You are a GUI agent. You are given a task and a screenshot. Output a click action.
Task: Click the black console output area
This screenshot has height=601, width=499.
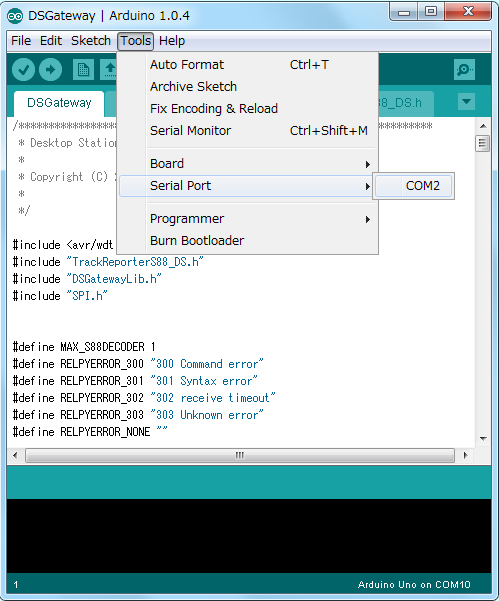(x=249, y=536)
